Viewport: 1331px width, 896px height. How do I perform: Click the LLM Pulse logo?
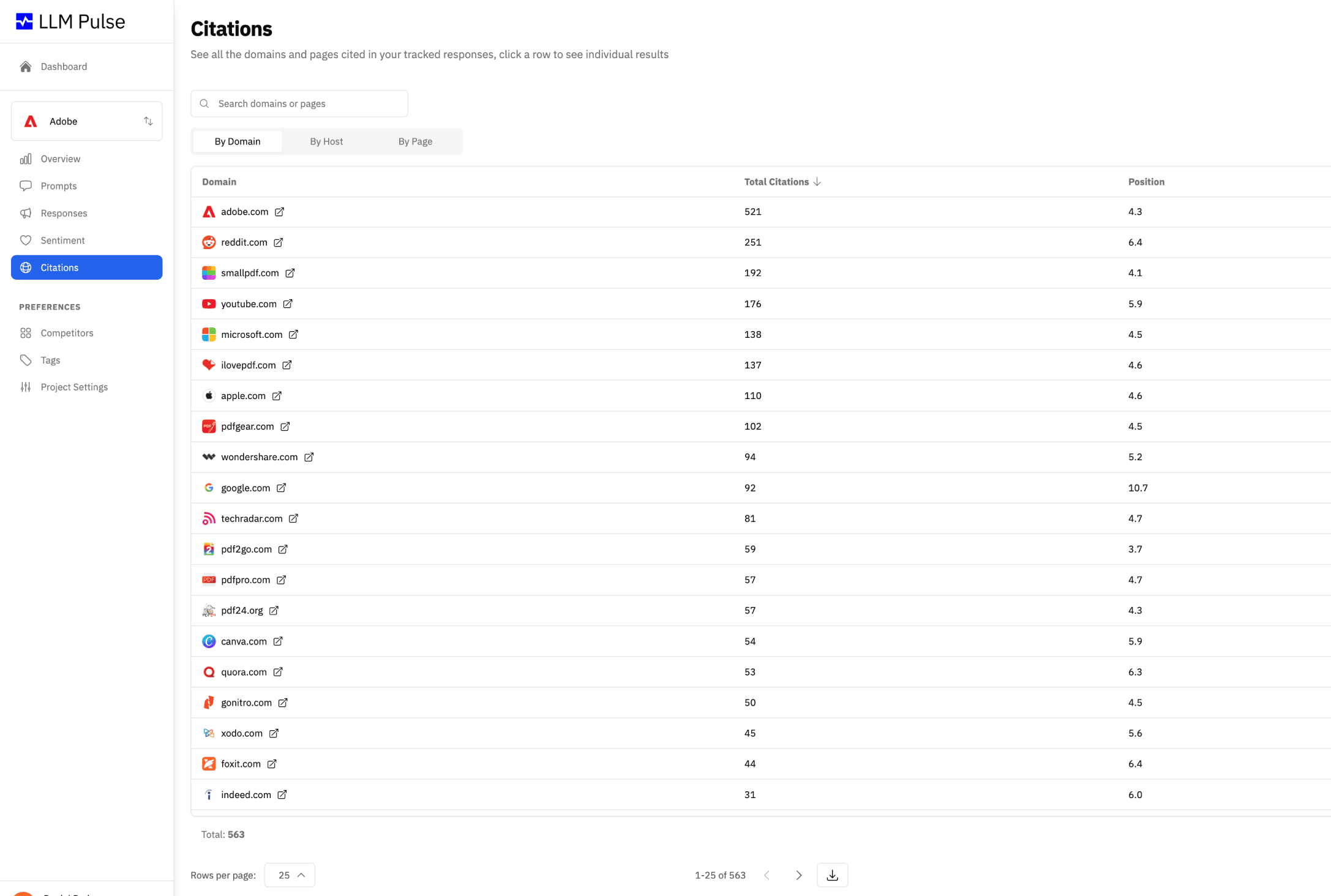click(70, 21)
